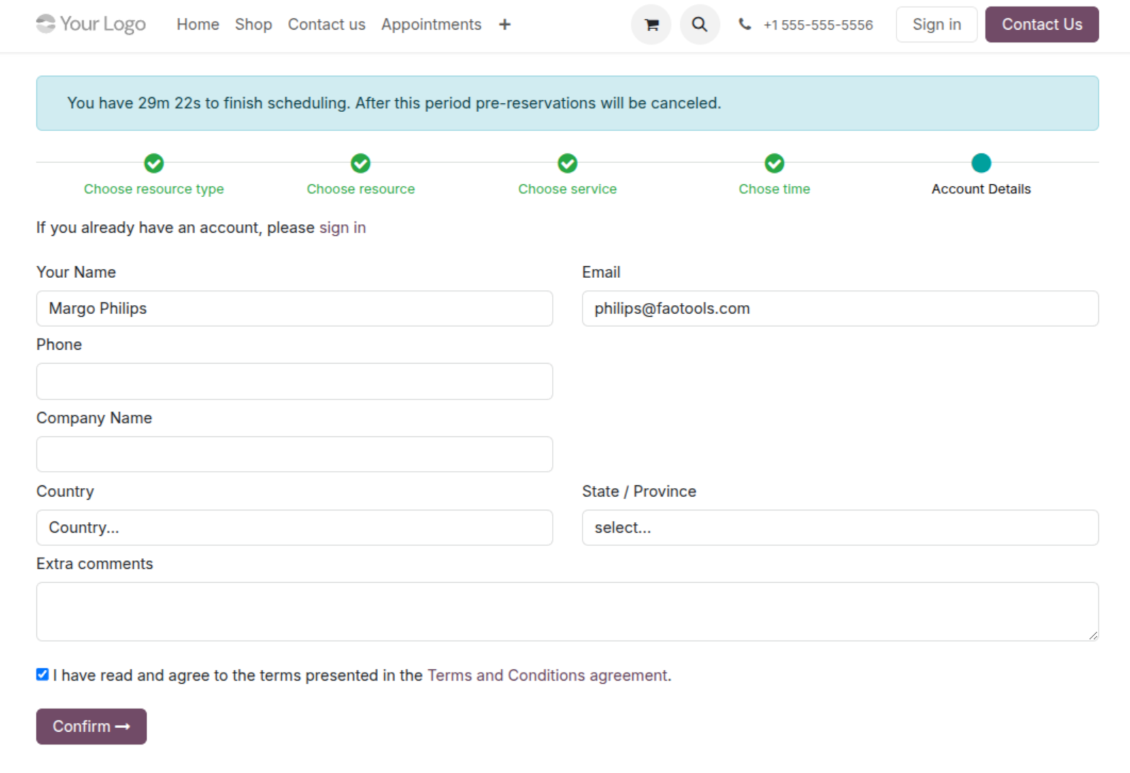Click the Account Details step circle

(x=981, y=163)
